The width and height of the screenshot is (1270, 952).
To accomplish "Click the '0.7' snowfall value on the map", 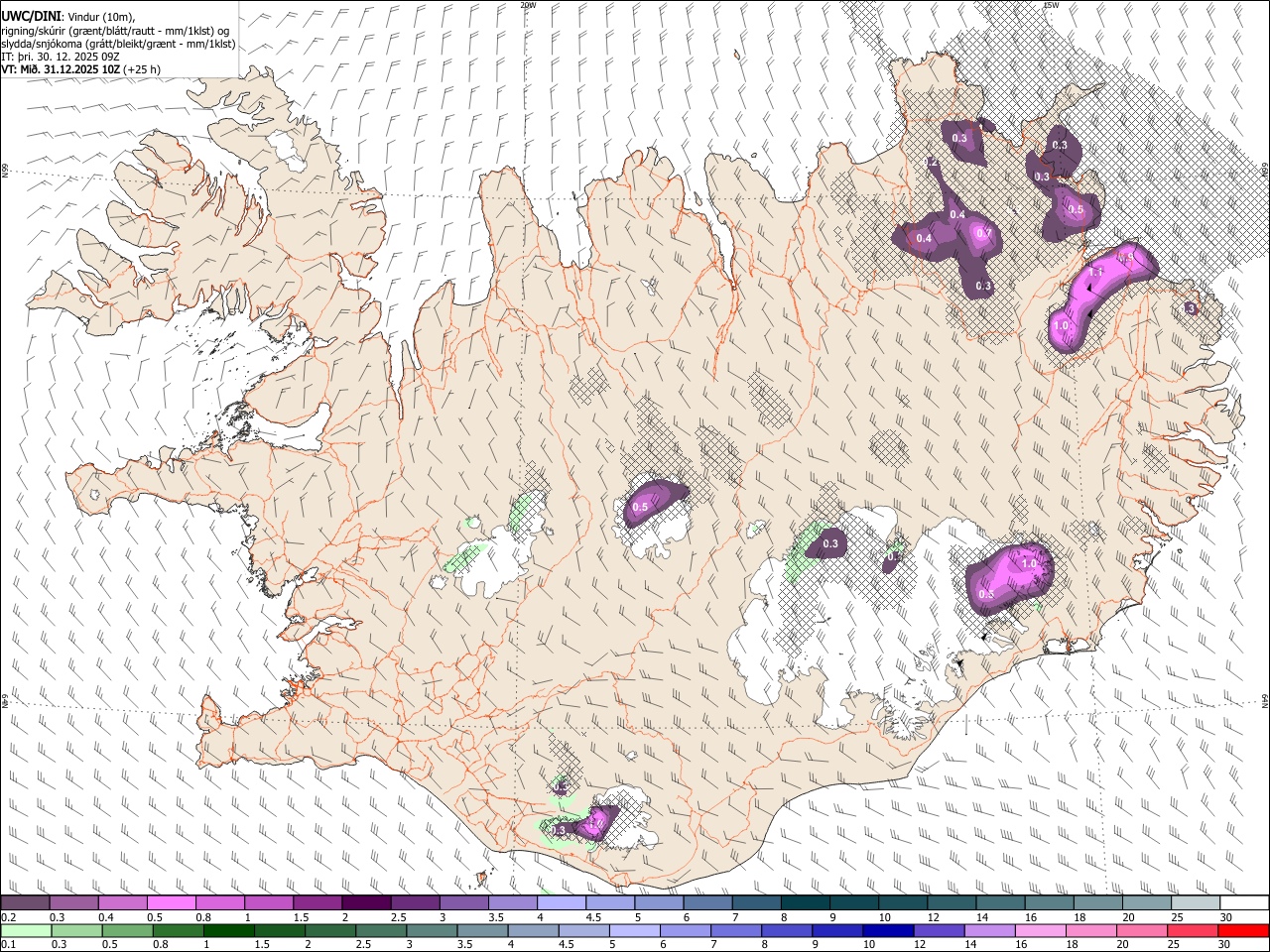I will (984, 234).
